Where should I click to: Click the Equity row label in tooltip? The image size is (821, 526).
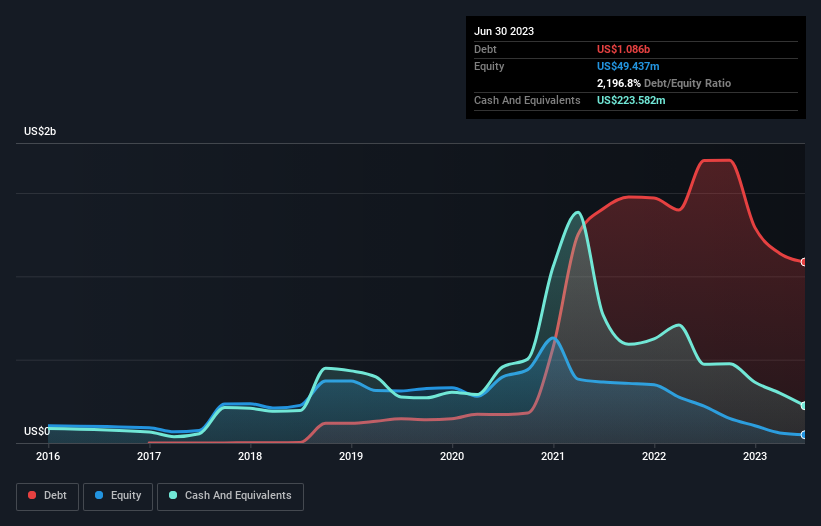click(489, 66)
